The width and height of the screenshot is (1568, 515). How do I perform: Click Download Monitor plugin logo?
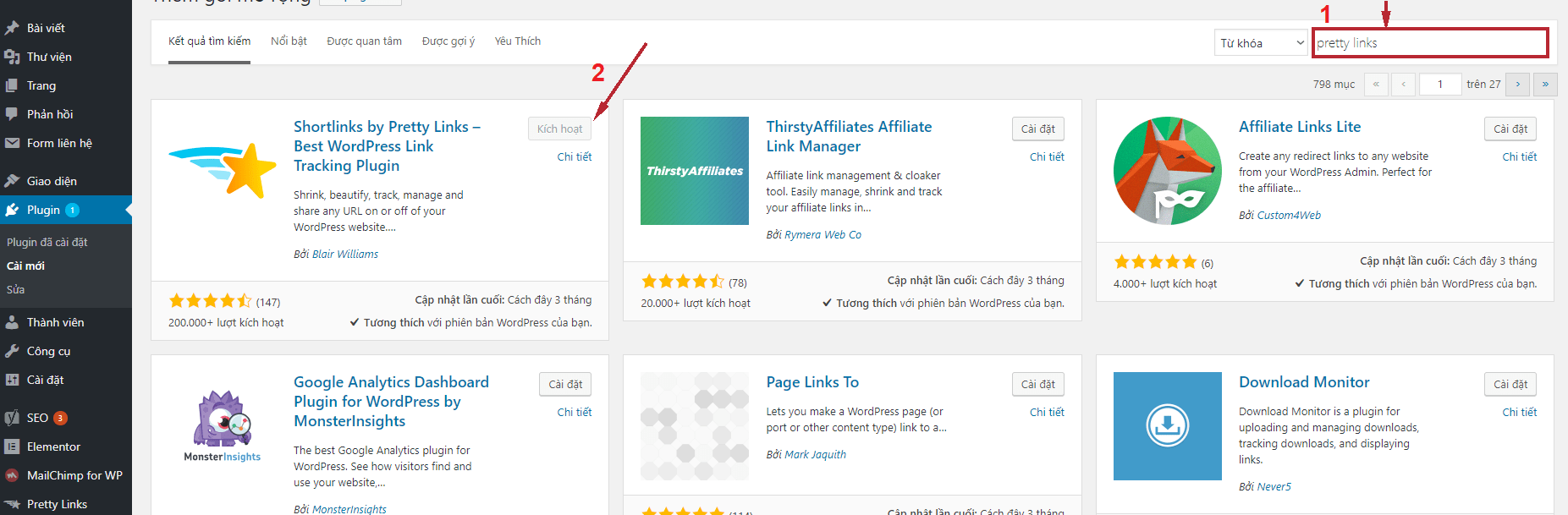[x=1168, y=426]
